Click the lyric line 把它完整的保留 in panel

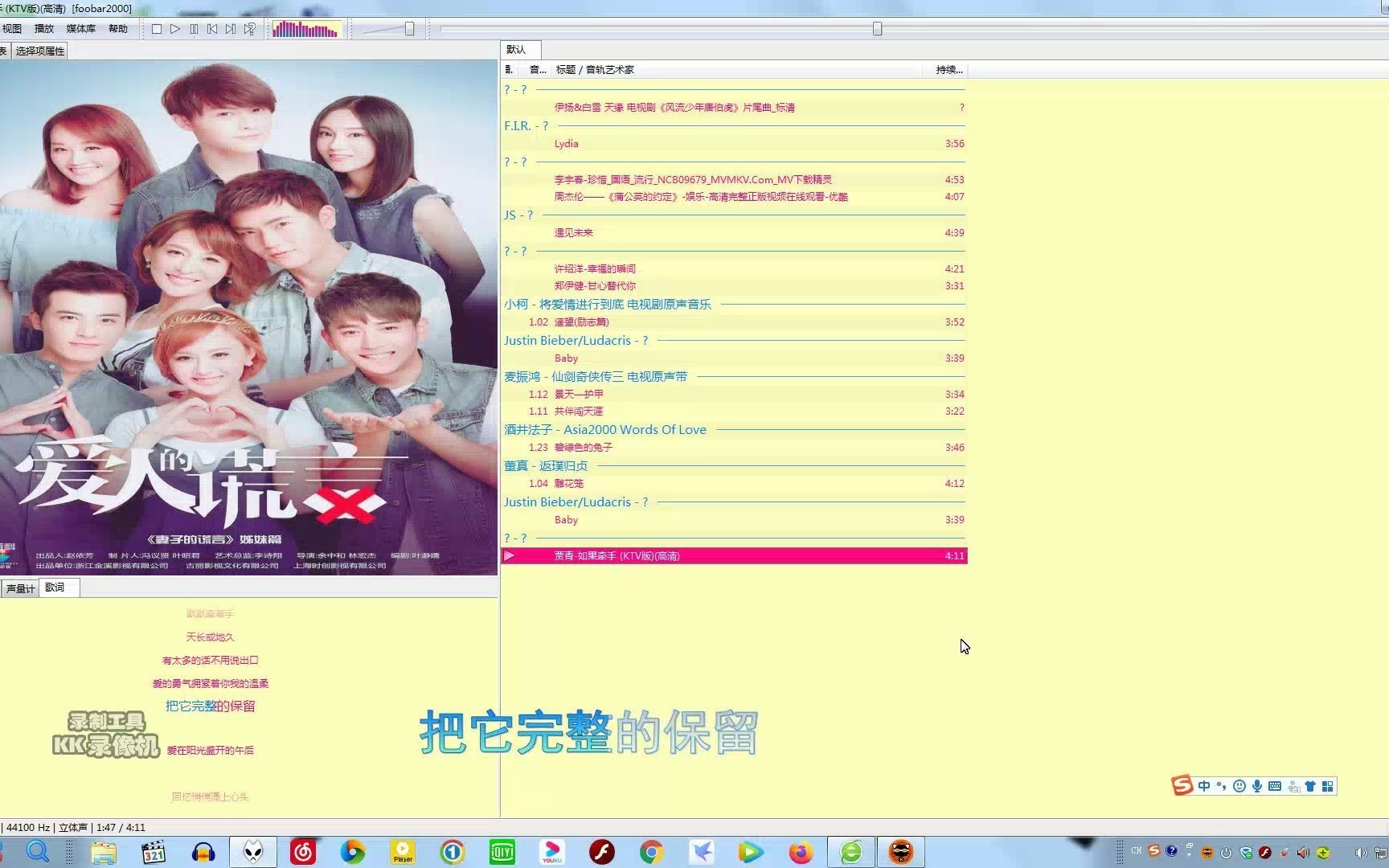210,706
